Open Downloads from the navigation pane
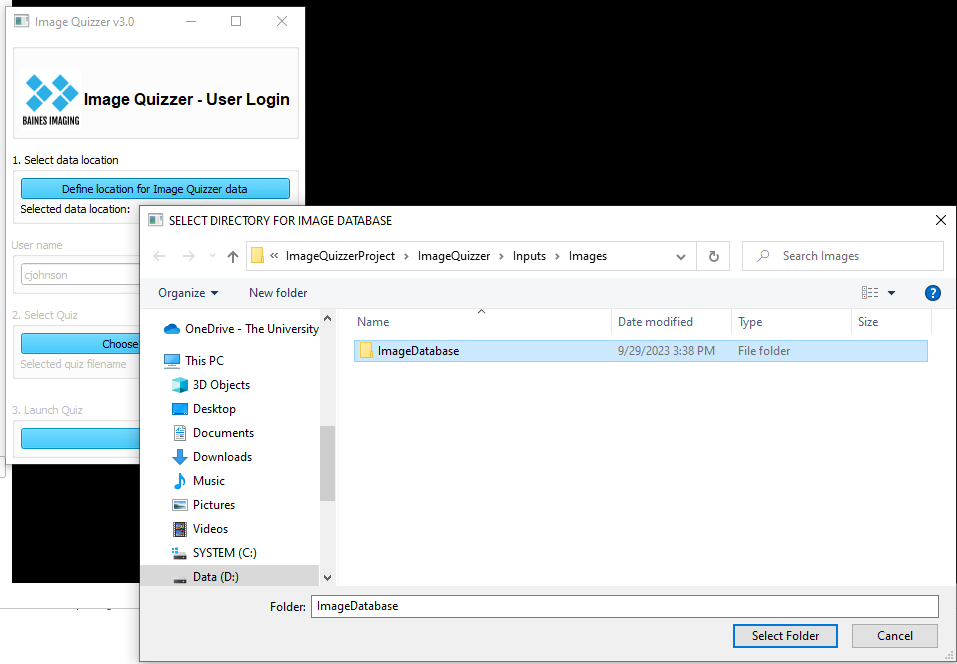The image size is (957, 664). (x=222, y=457)
